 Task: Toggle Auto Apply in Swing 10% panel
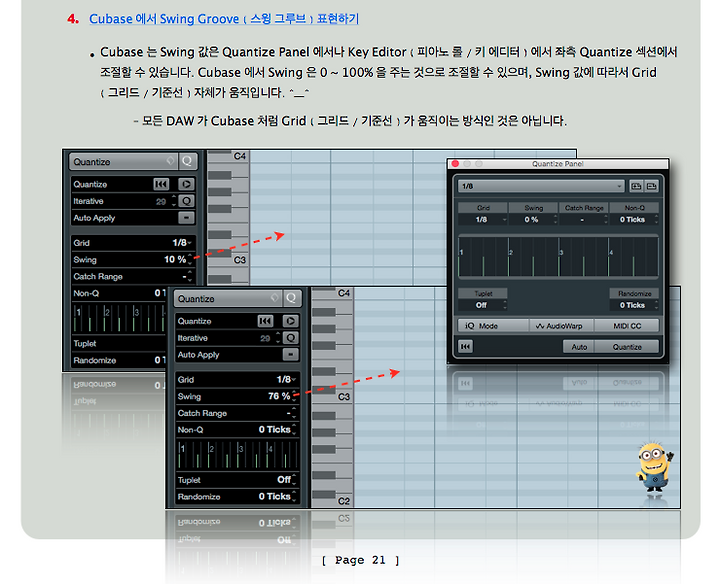(186, 218)
